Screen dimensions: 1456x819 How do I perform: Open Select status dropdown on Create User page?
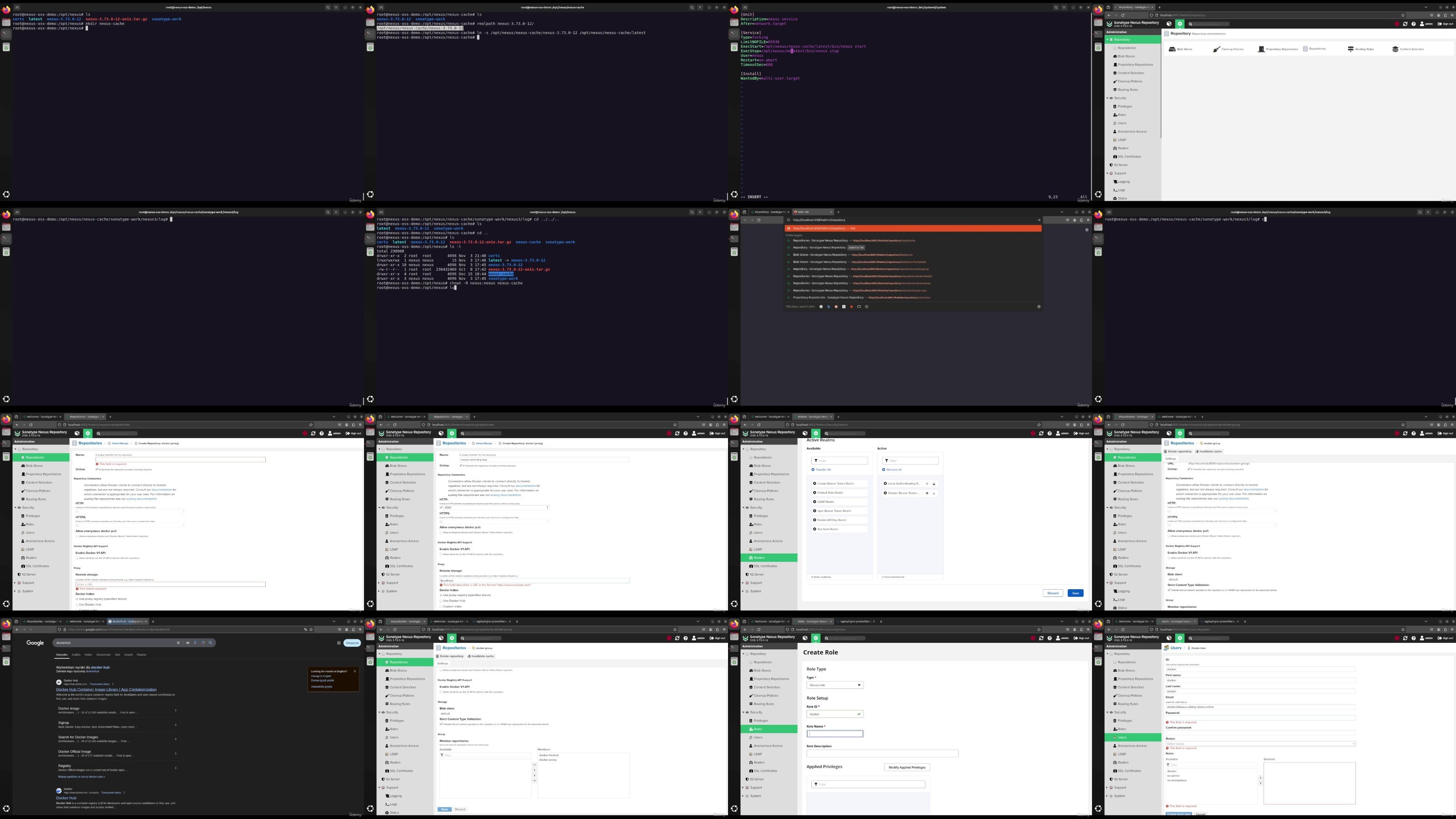[1260, 743]
